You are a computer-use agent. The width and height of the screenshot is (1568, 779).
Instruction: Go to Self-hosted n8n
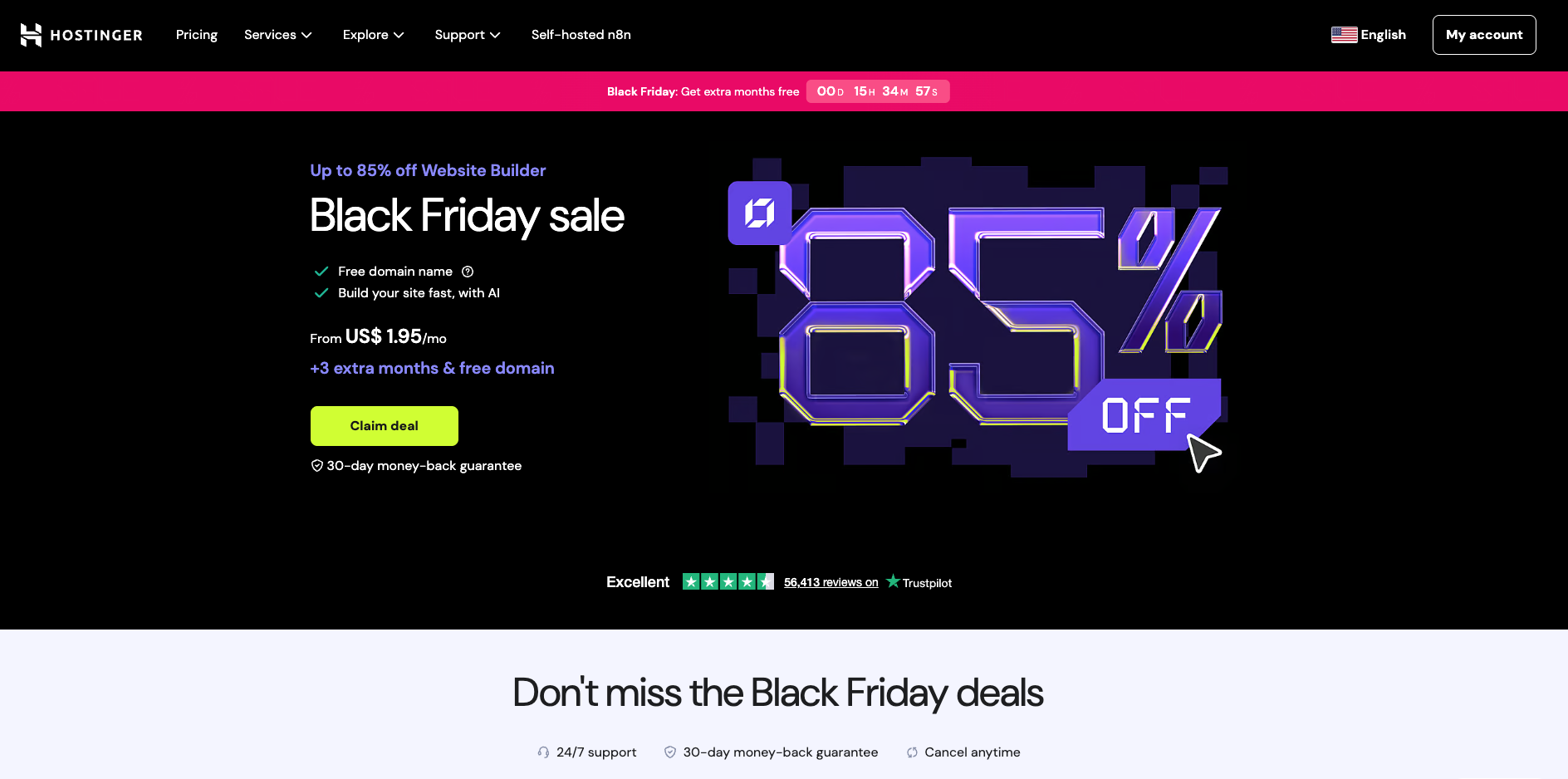(581, 35)
